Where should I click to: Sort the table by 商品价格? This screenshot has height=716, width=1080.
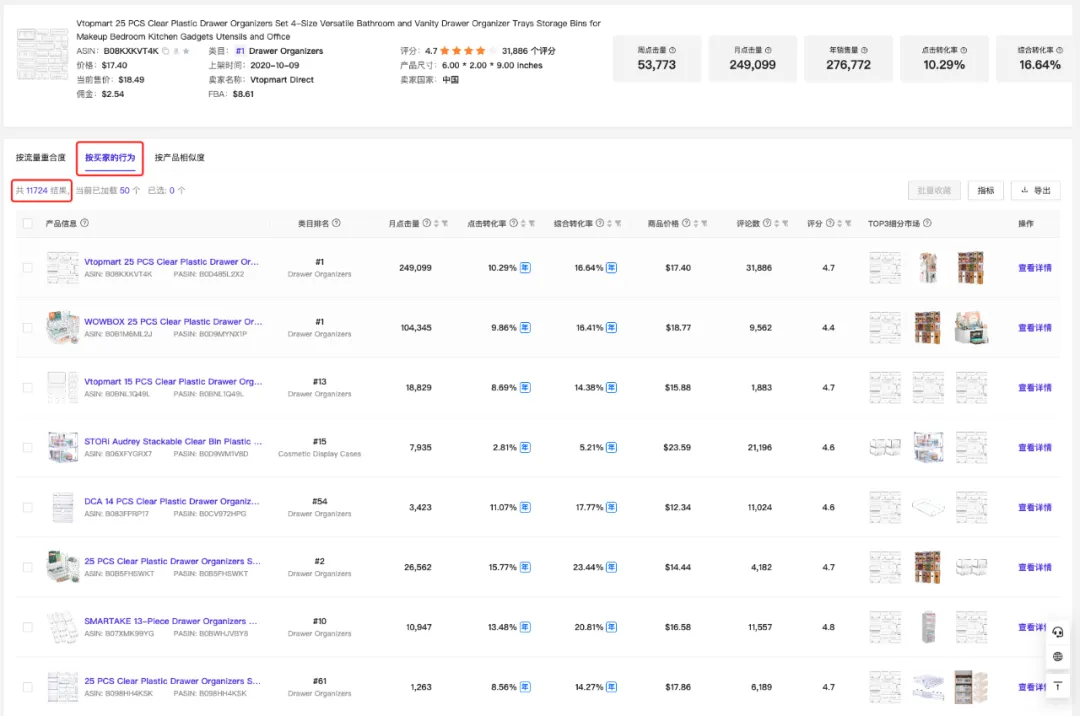click(x=696, y=223)
